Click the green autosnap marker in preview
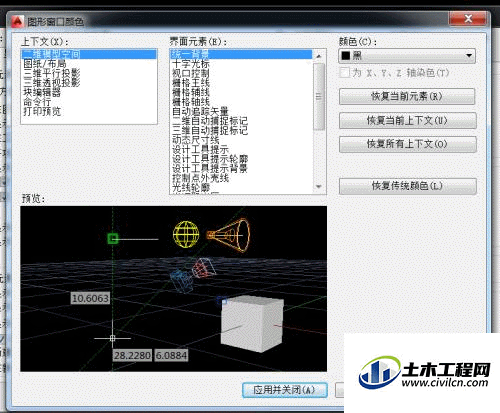The height and width of the screenshot is (413, 500). point(113,238)
